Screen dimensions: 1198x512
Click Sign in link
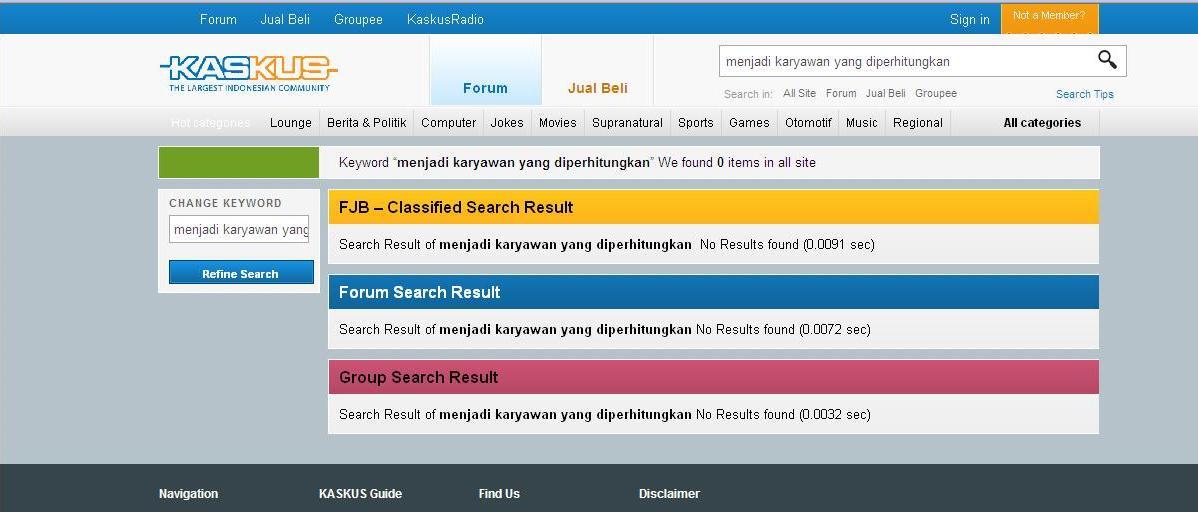[x=970, y=20]
